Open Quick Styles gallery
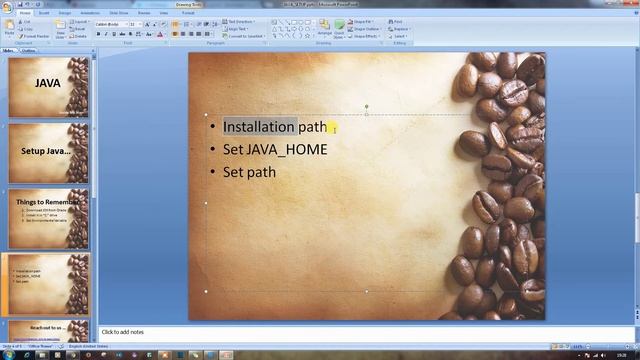This screenshot has width=640, height=360. tap(339, 29)
